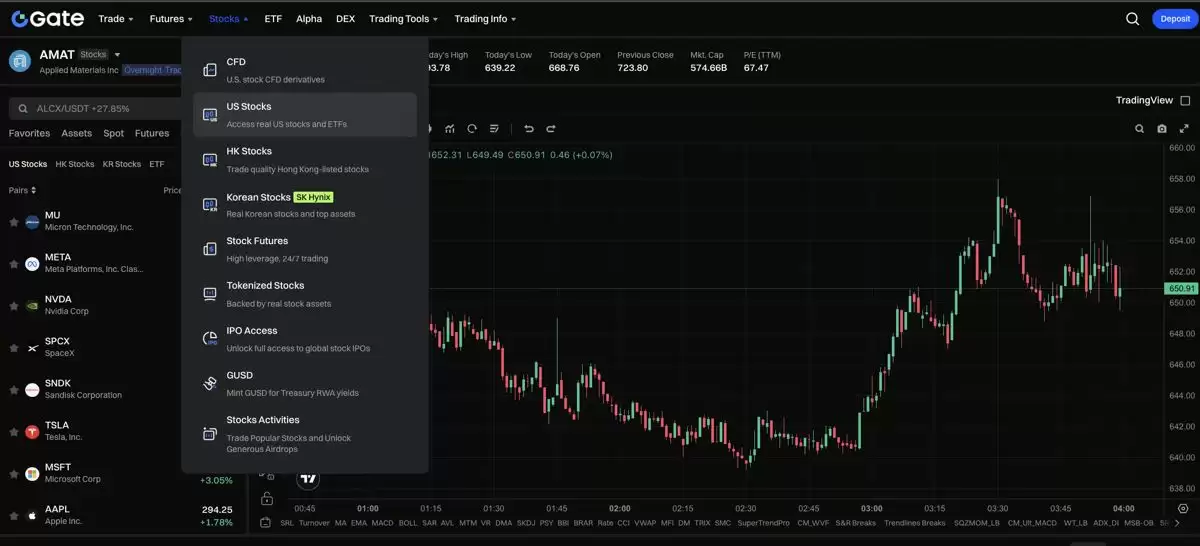
Task: Click the lock drawings icon on left toolbar
Action: 266,498
